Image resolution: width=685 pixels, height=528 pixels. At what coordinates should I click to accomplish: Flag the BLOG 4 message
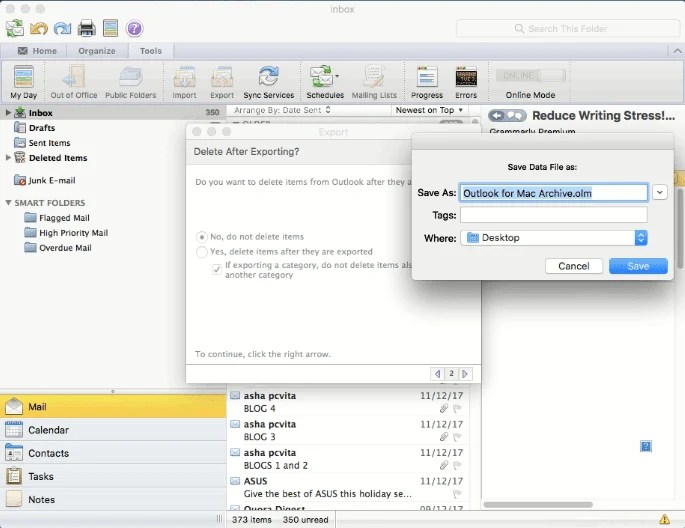pyautogui.click(x=457, y=409)
